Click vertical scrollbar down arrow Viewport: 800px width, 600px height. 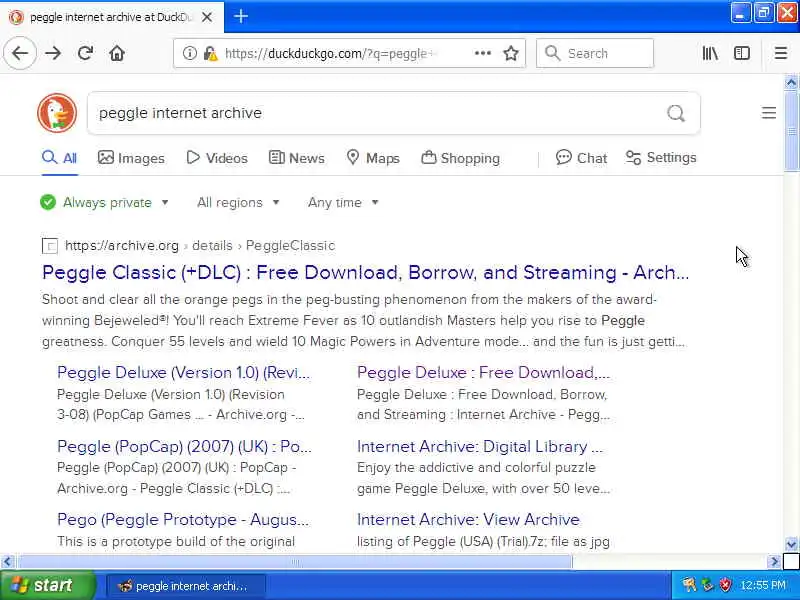(791, 544)
